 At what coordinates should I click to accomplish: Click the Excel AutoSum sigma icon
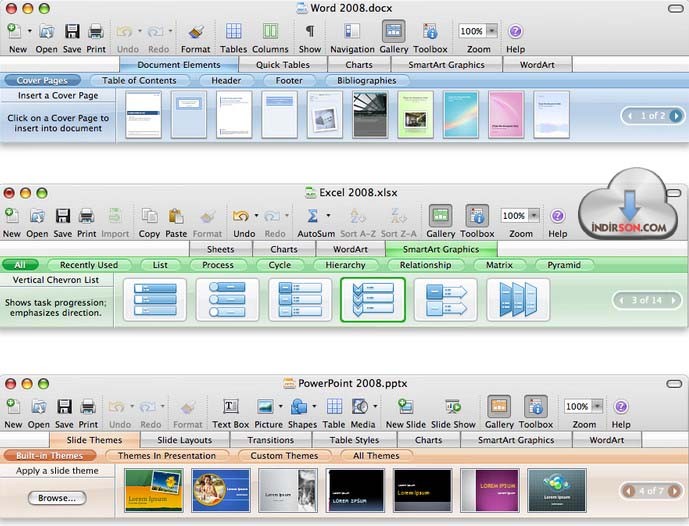(x=312, y=216)
